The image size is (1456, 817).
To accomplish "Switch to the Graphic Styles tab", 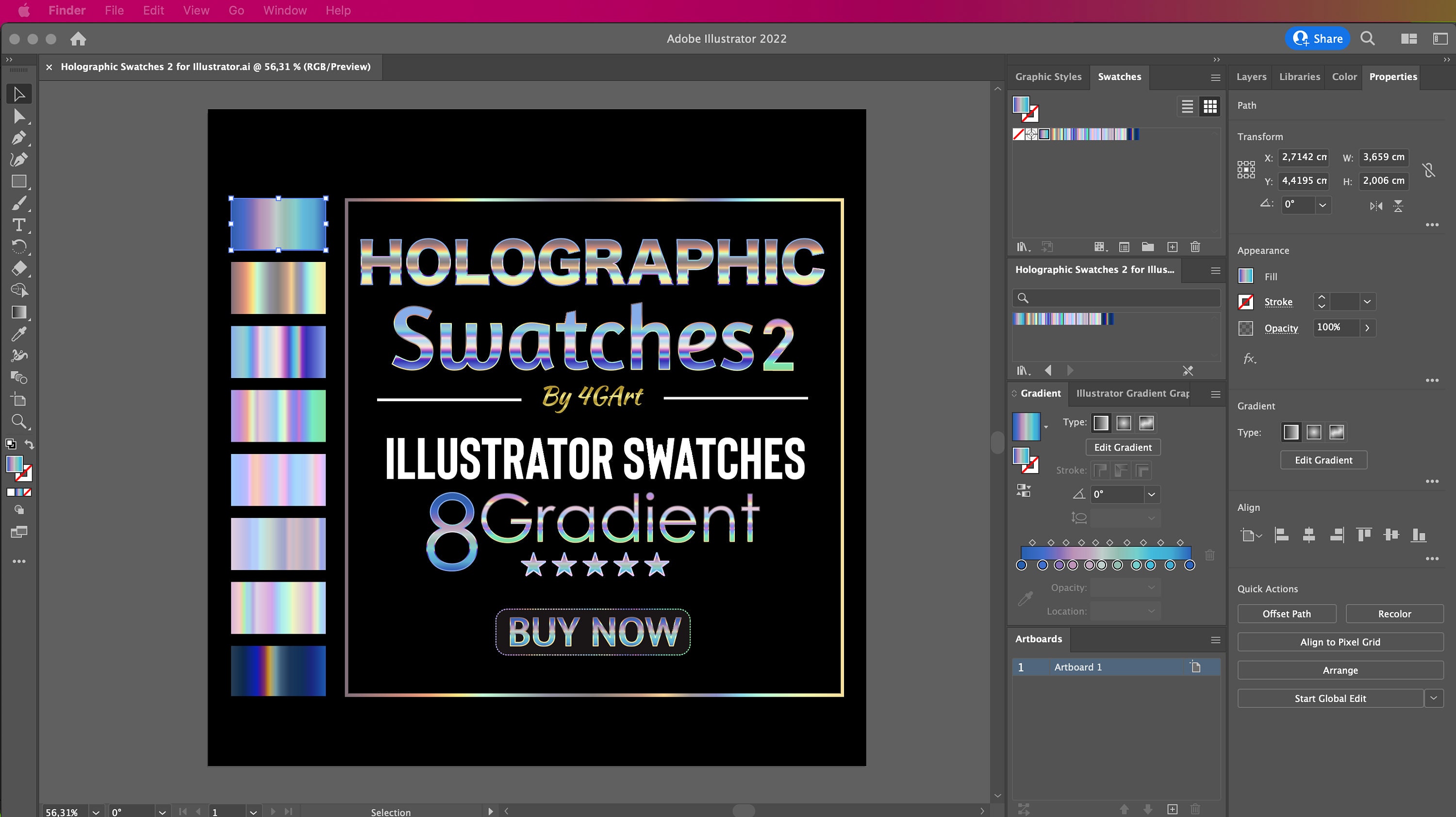I will 1048,77.
